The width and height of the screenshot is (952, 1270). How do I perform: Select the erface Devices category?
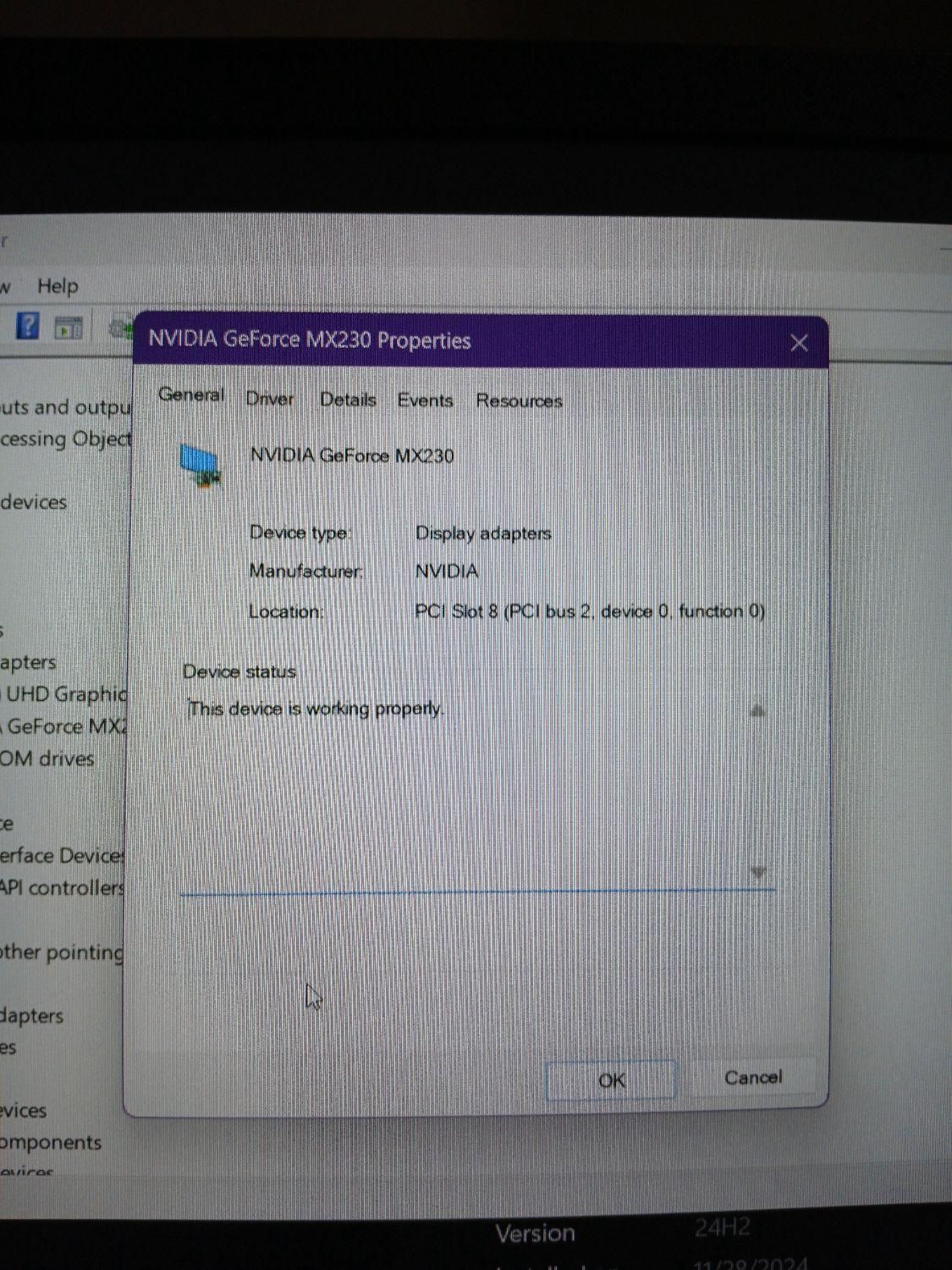63,855
